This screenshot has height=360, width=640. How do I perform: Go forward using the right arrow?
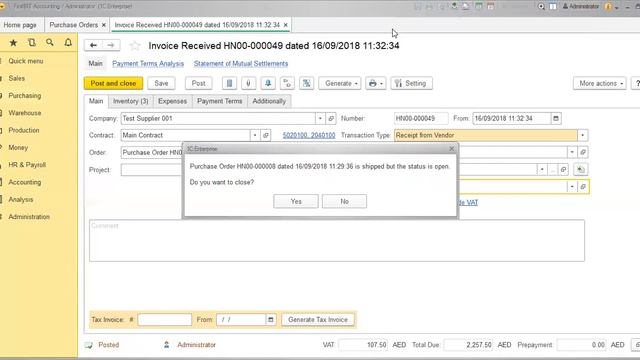(111, 45)
